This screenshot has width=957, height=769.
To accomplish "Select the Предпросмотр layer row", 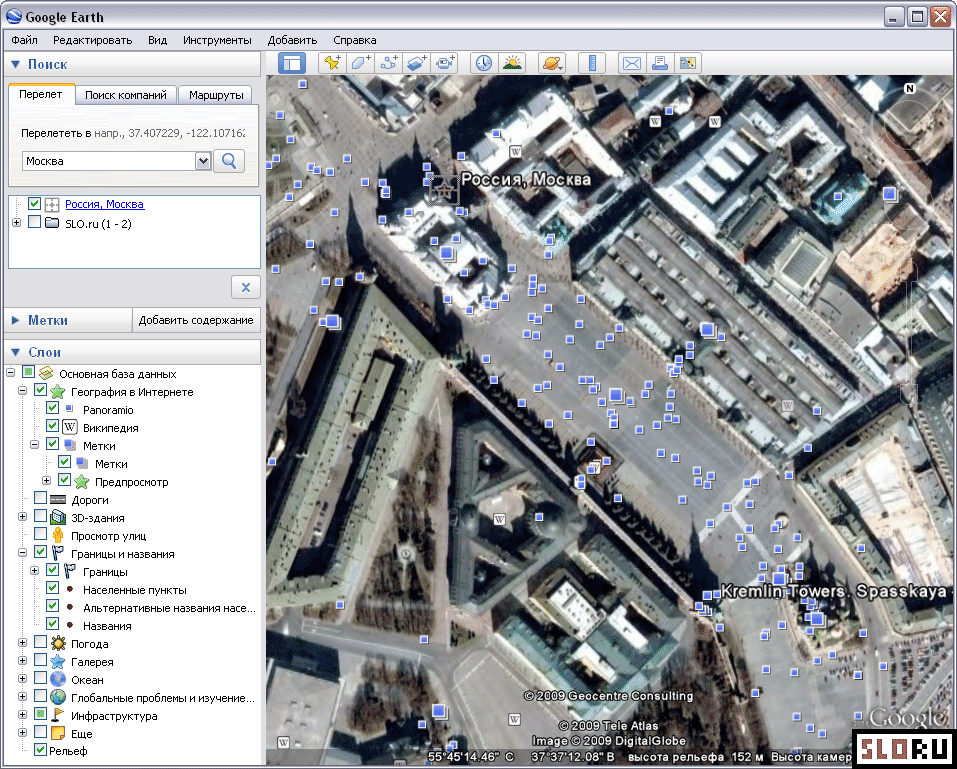I will pos(131,482).
